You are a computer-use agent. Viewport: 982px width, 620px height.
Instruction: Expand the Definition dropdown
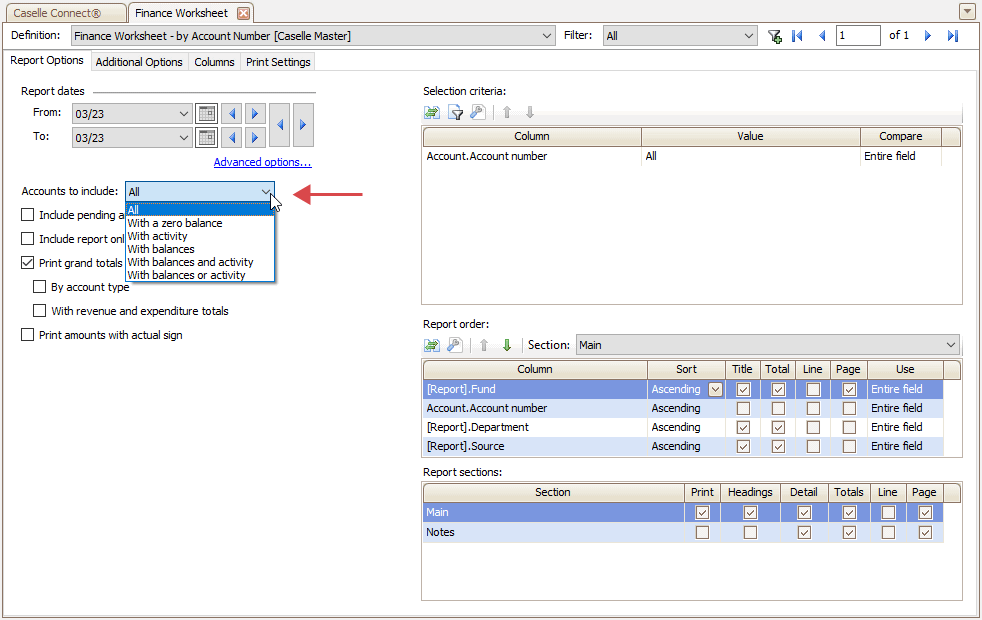coord(546,36)
